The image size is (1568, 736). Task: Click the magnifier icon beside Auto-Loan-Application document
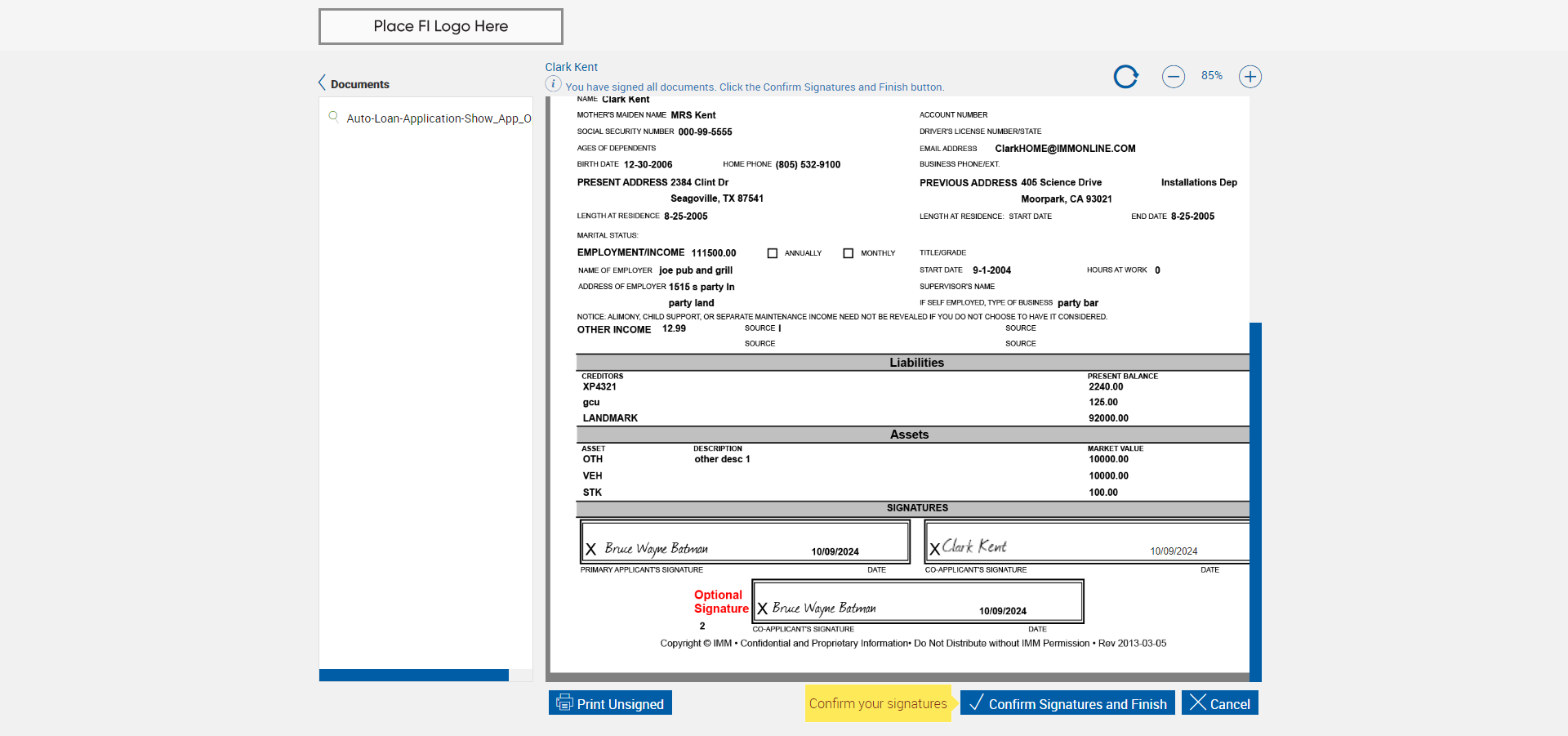pyautogui.click(x=333, y=117)
